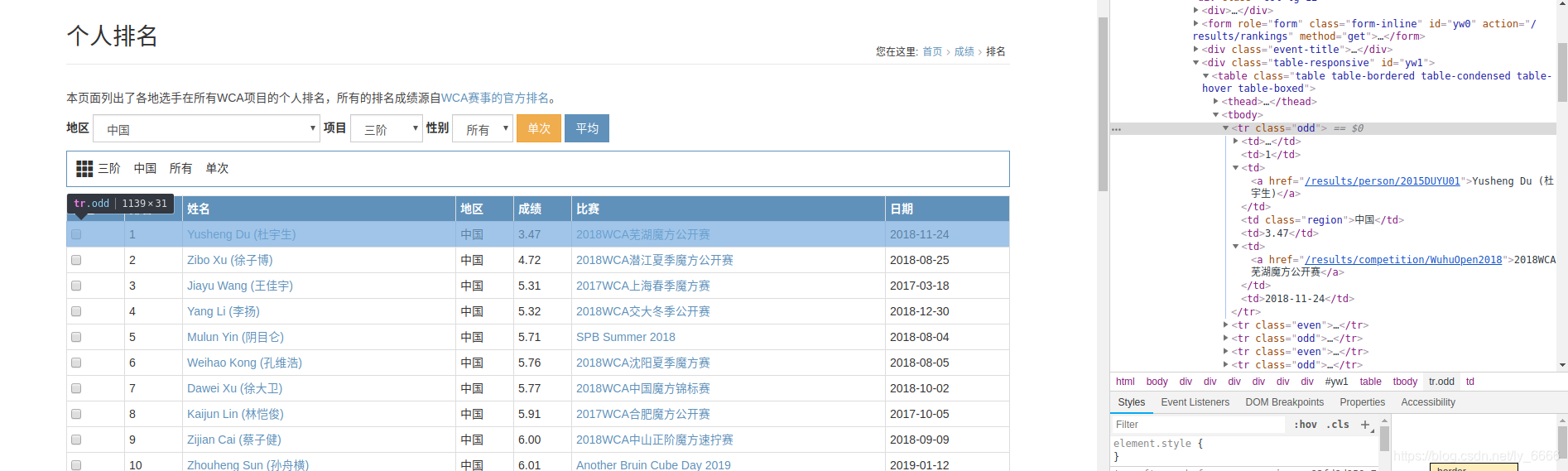Screen dimensions: 1568x471
Task: Open the 首页 breadcrumb link
Action: click(932, 51)
